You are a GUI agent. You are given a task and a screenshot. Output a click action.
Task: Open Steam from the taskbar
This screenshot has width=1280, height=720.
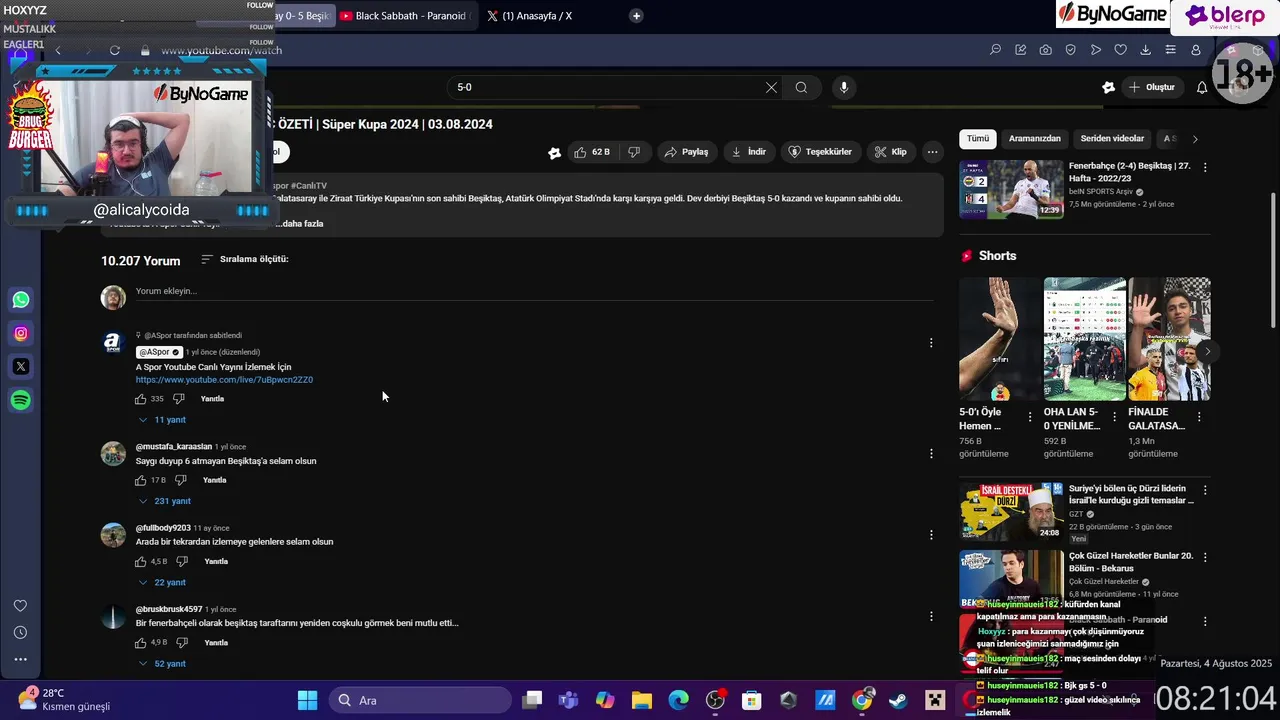898,700
